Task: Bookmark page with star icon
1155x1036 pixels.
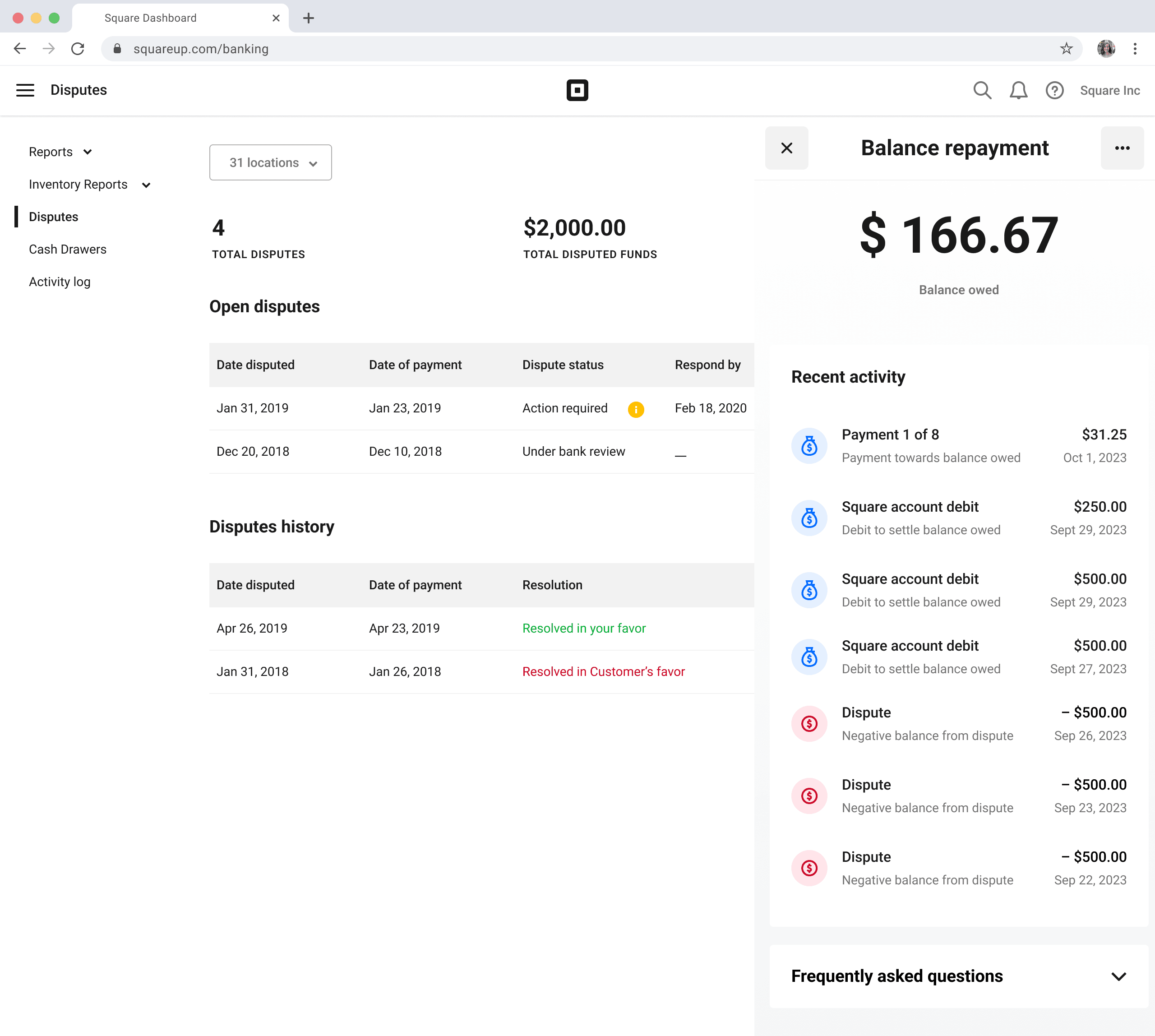Action: (1066, 49)
